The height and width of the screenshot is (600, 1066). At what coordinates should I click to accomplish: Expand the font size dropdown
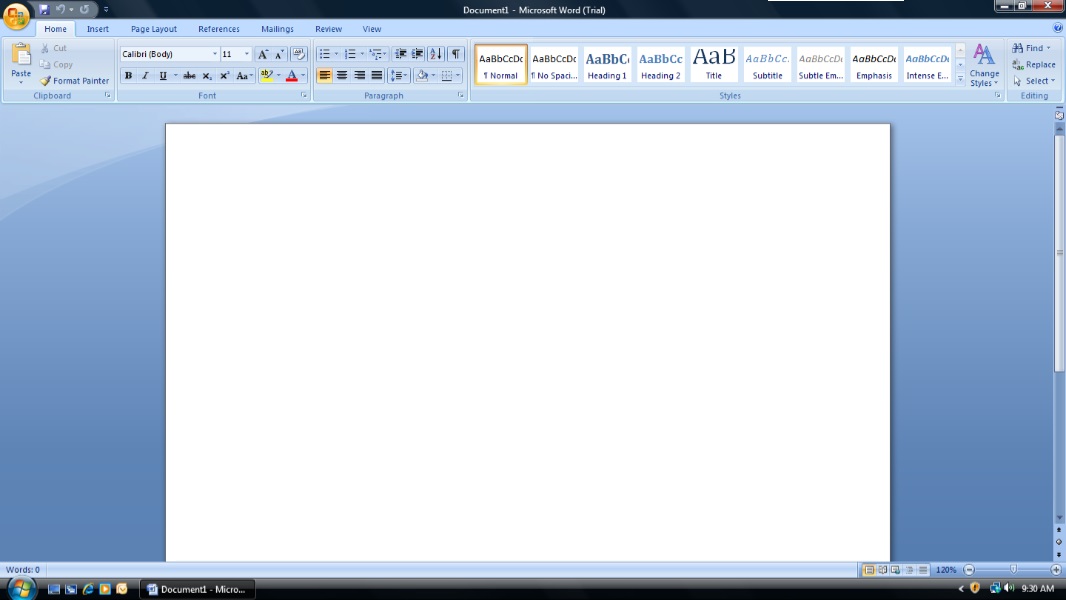[247, 54]
